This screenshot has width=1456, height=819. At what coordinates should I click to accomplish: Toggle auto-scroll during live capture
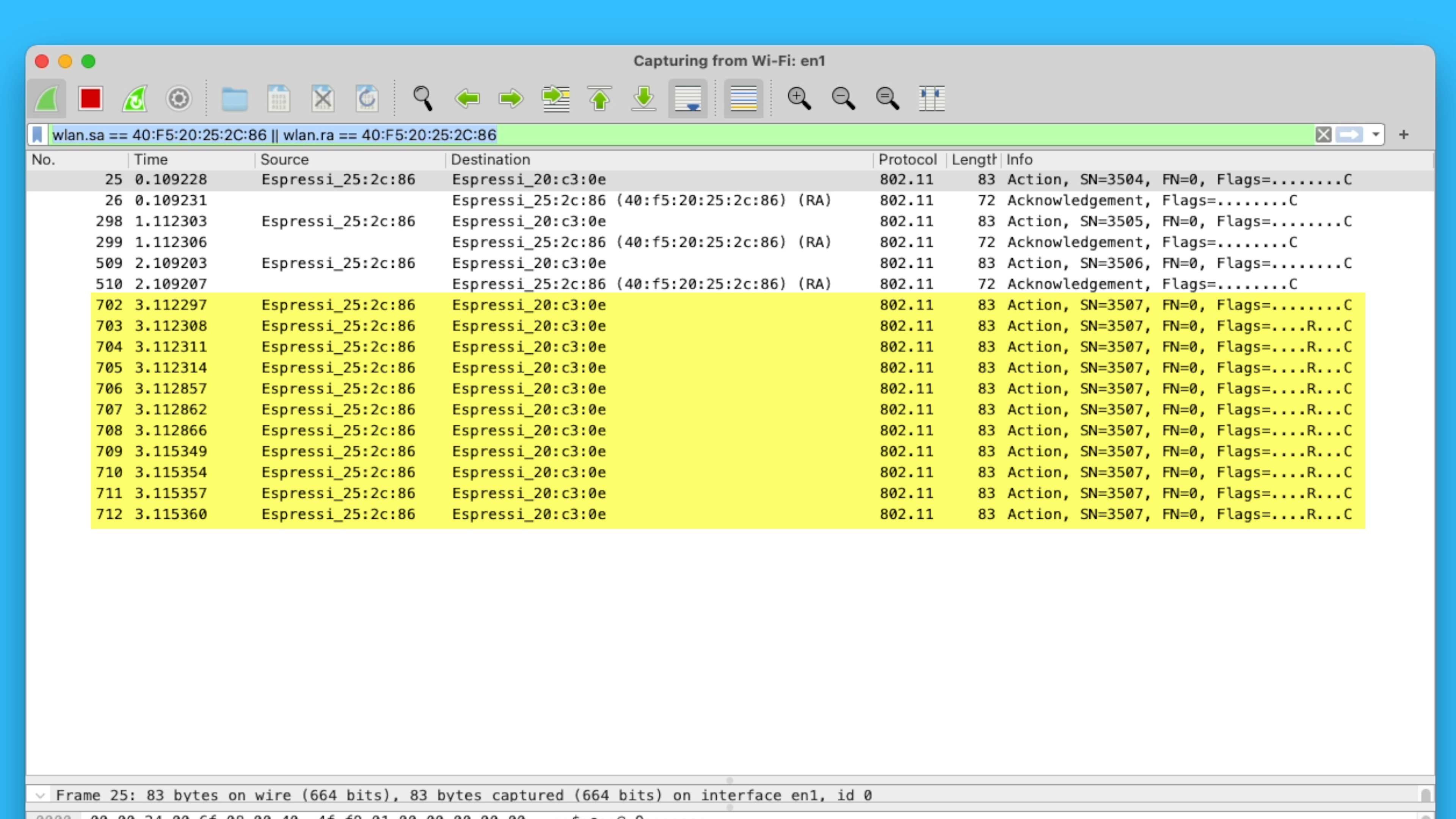[x=687, y=99]
